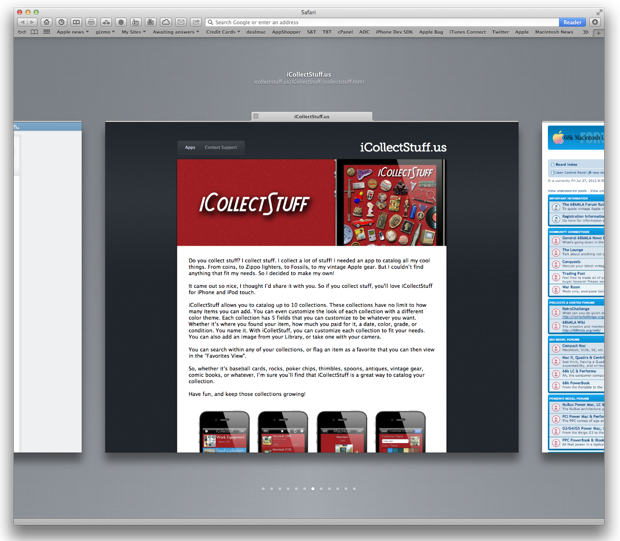The image size is (620, 541).
Task: Expand the Credit Cards bookmarks folder
Action: [223, 32]
